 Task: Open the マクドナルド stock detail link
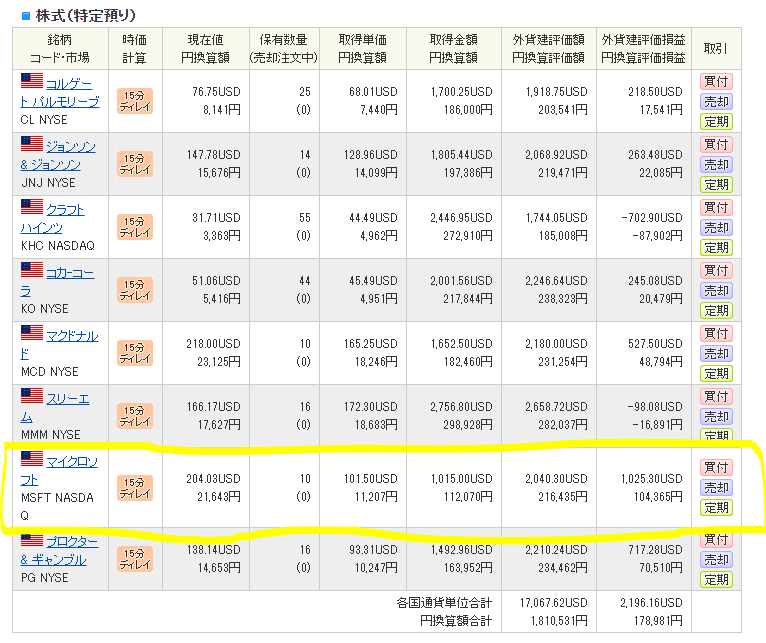[x=72, y=336]
